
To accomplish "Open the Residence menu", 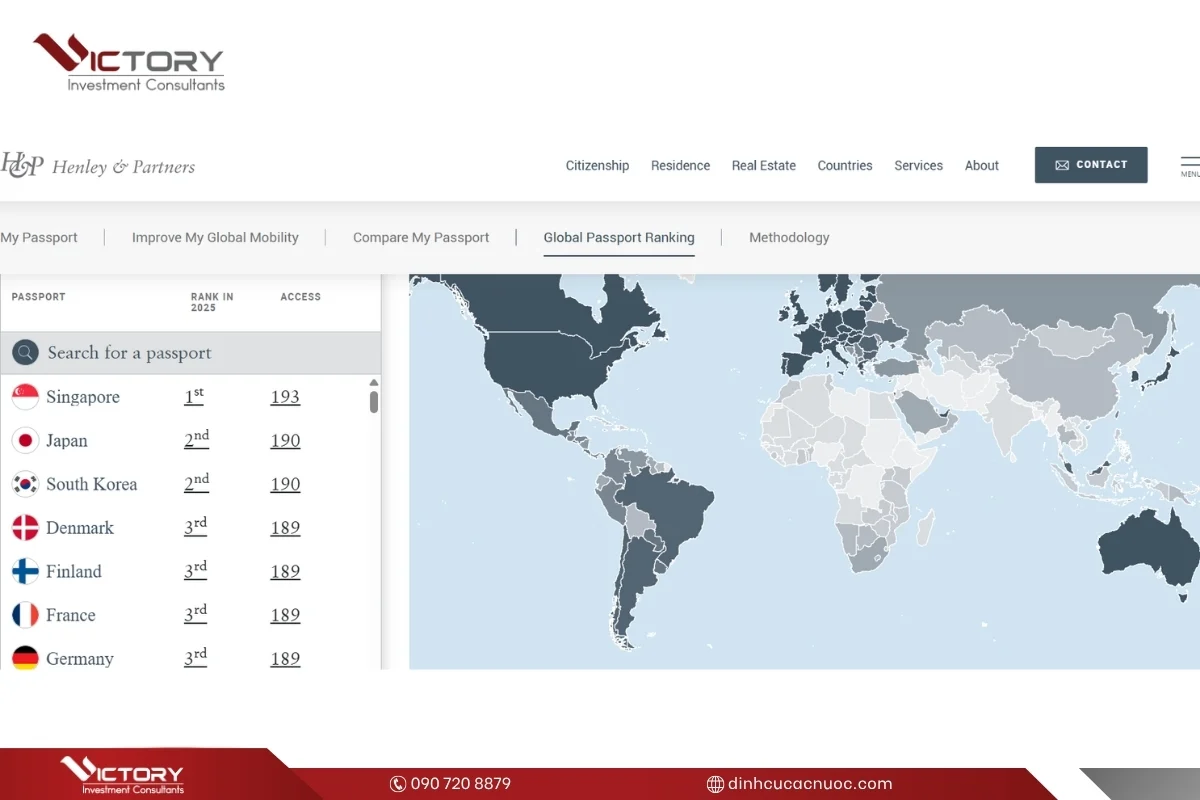I will coord(680,166).
